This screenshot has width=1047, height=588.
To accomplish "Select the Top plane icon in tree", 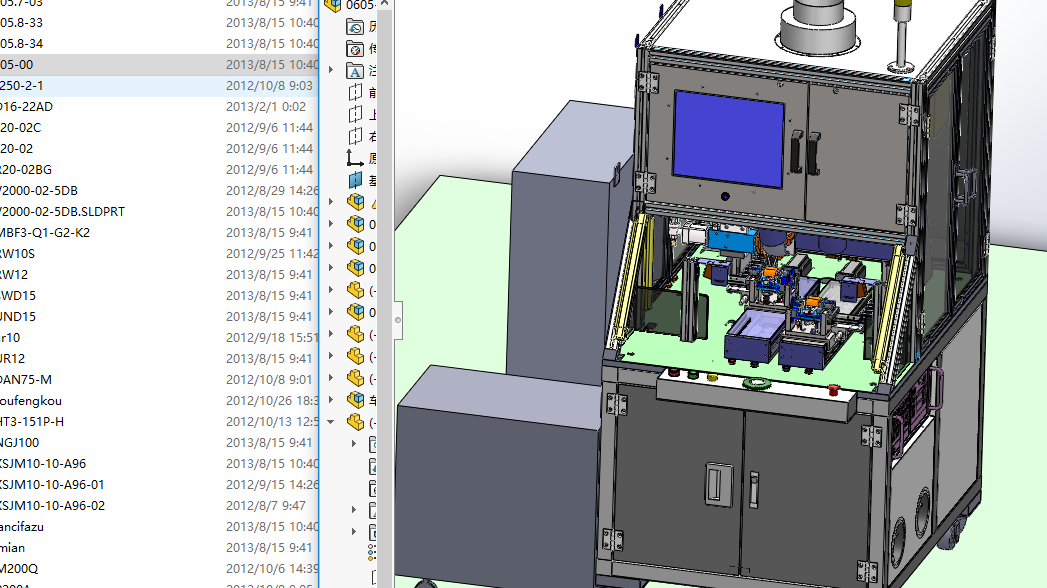I will (x=355, y=115).
